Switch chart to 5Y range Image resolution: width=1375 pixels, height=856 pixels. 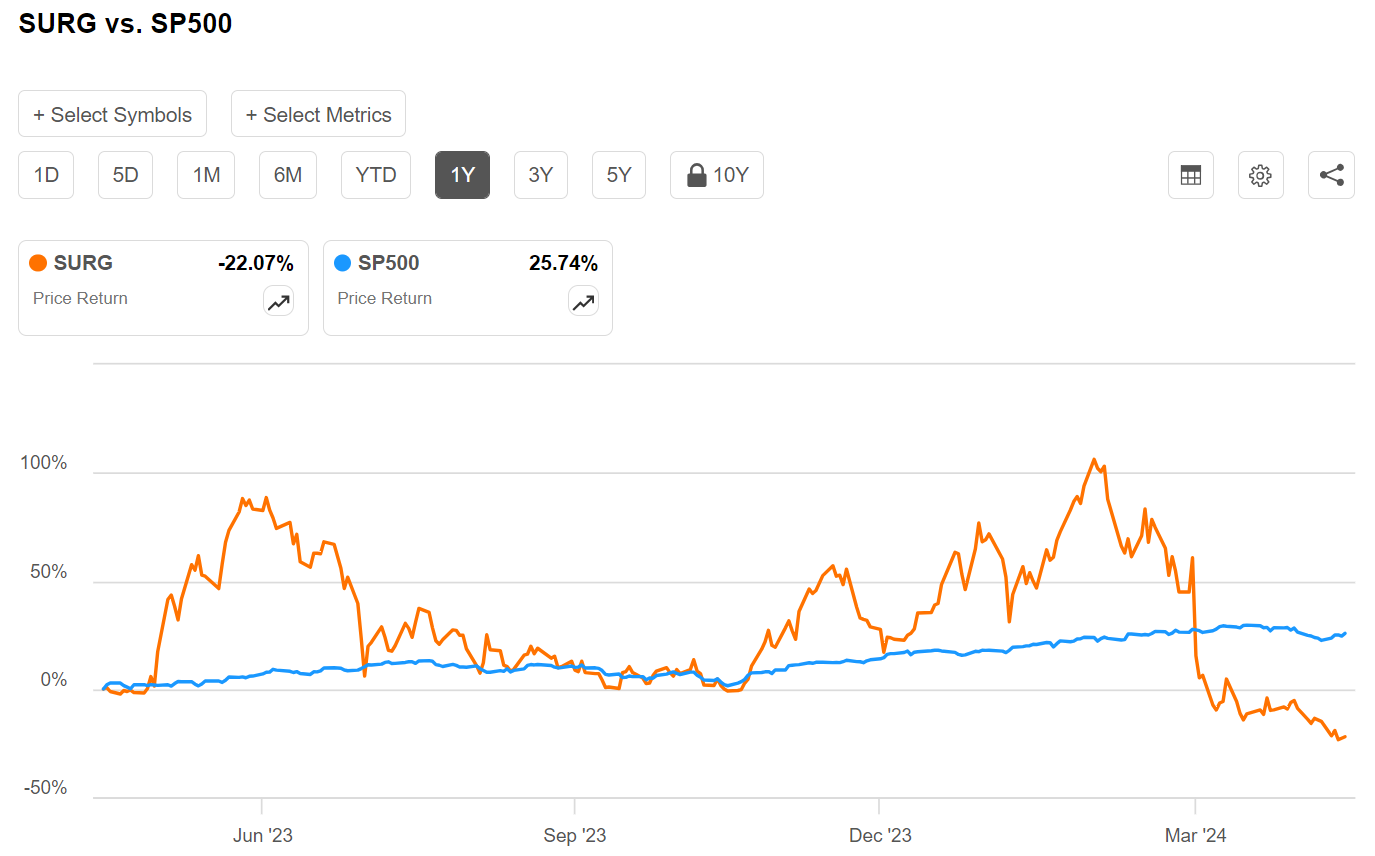619,175
